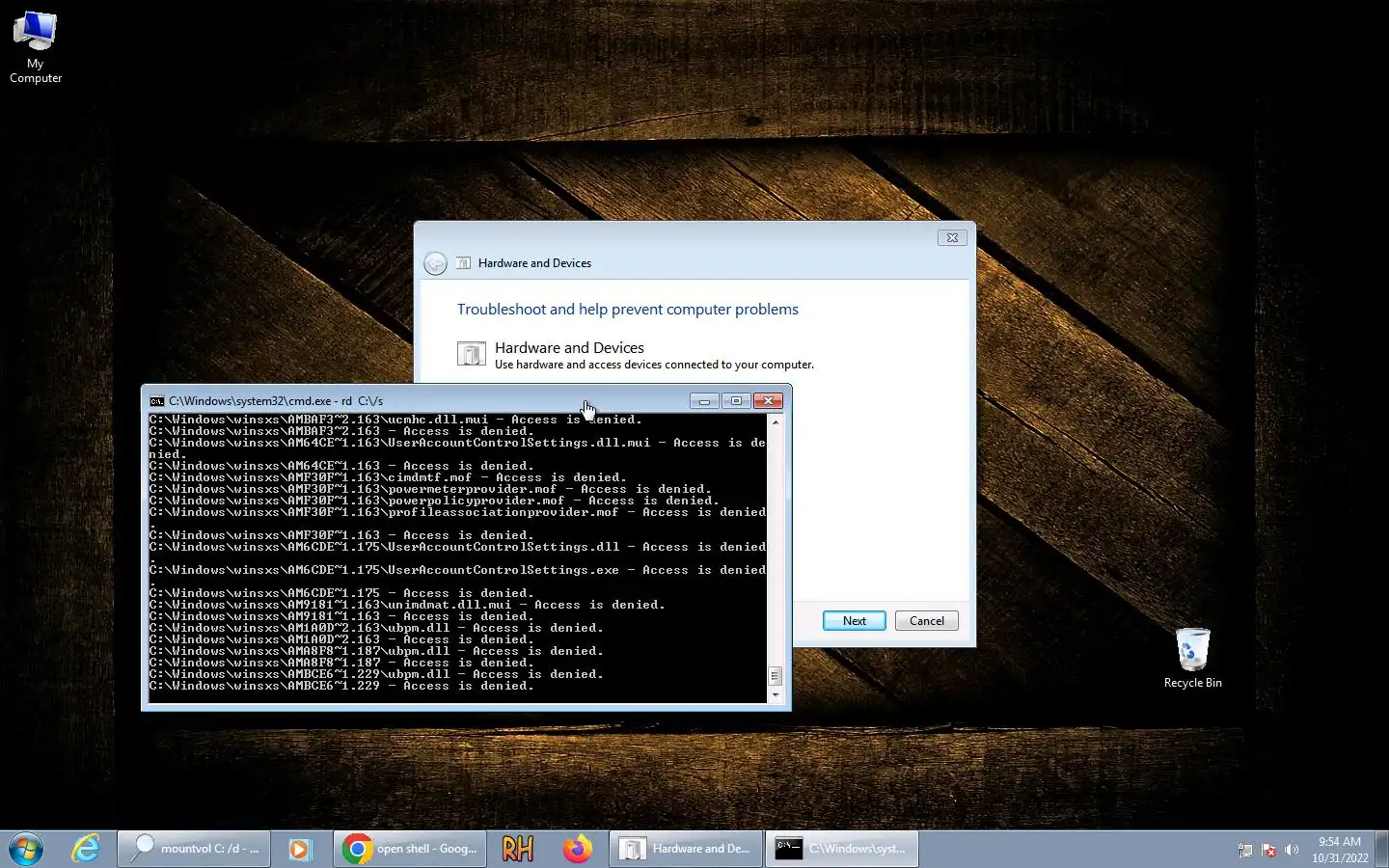1389x868 pixels.
Task: Switch to Chrome 'open shell - Goog...' taskbar item
Action: pyautogui.click(x=410, y=849)
